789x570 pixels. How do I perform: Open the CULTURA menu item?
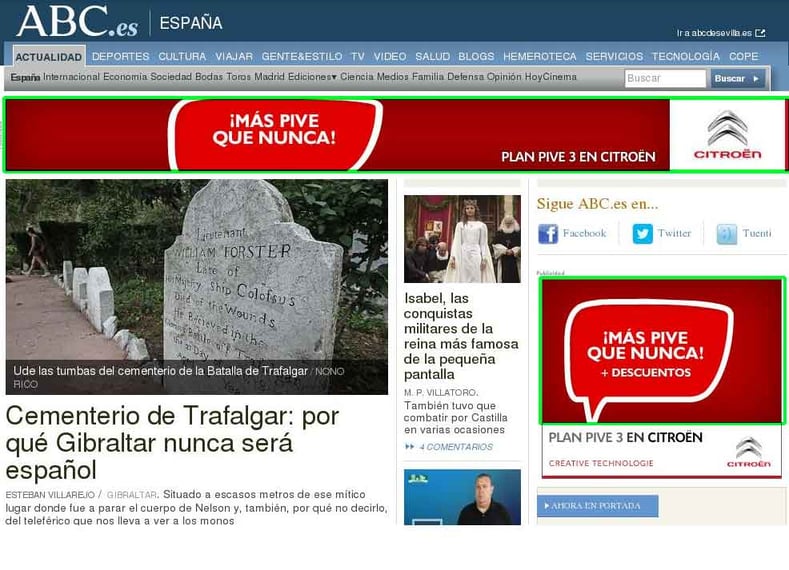(x=182, y=56)
